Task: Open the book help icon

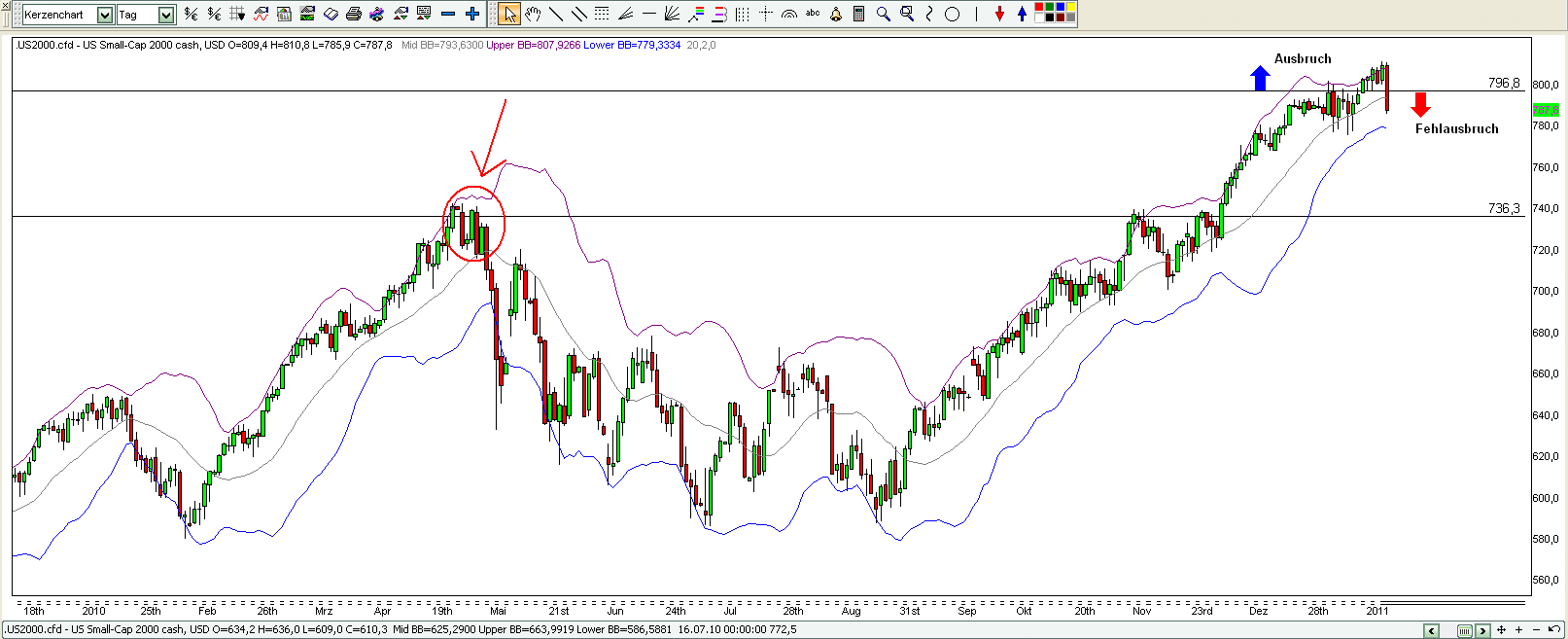Action: point(331,14)
